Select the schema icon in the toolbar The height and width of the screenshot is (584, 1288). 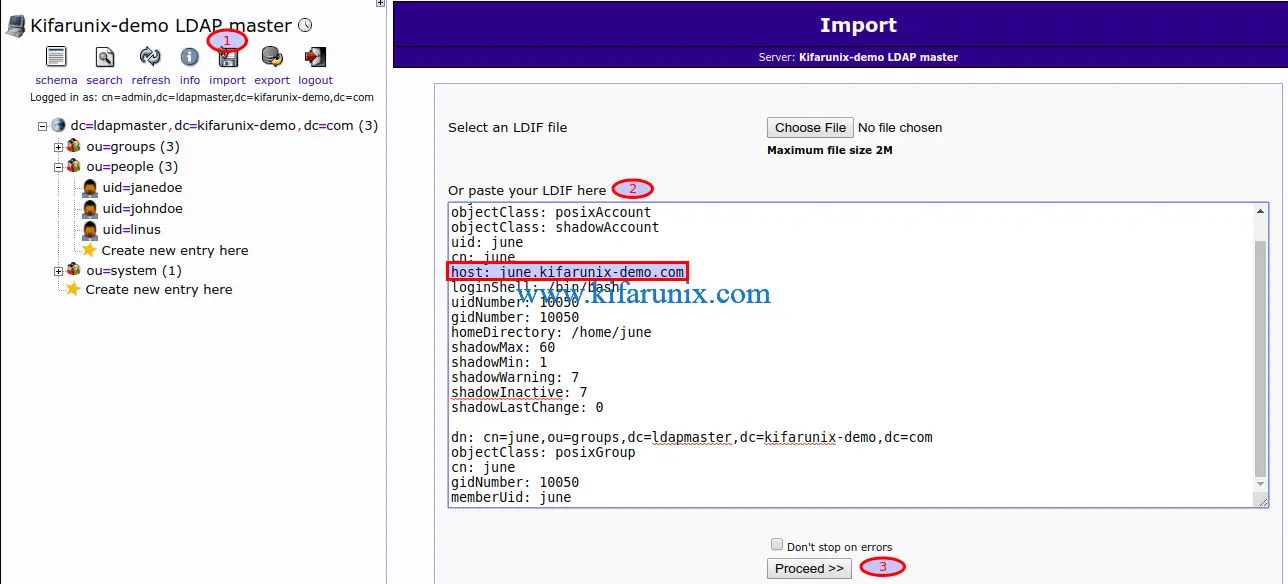55,57
